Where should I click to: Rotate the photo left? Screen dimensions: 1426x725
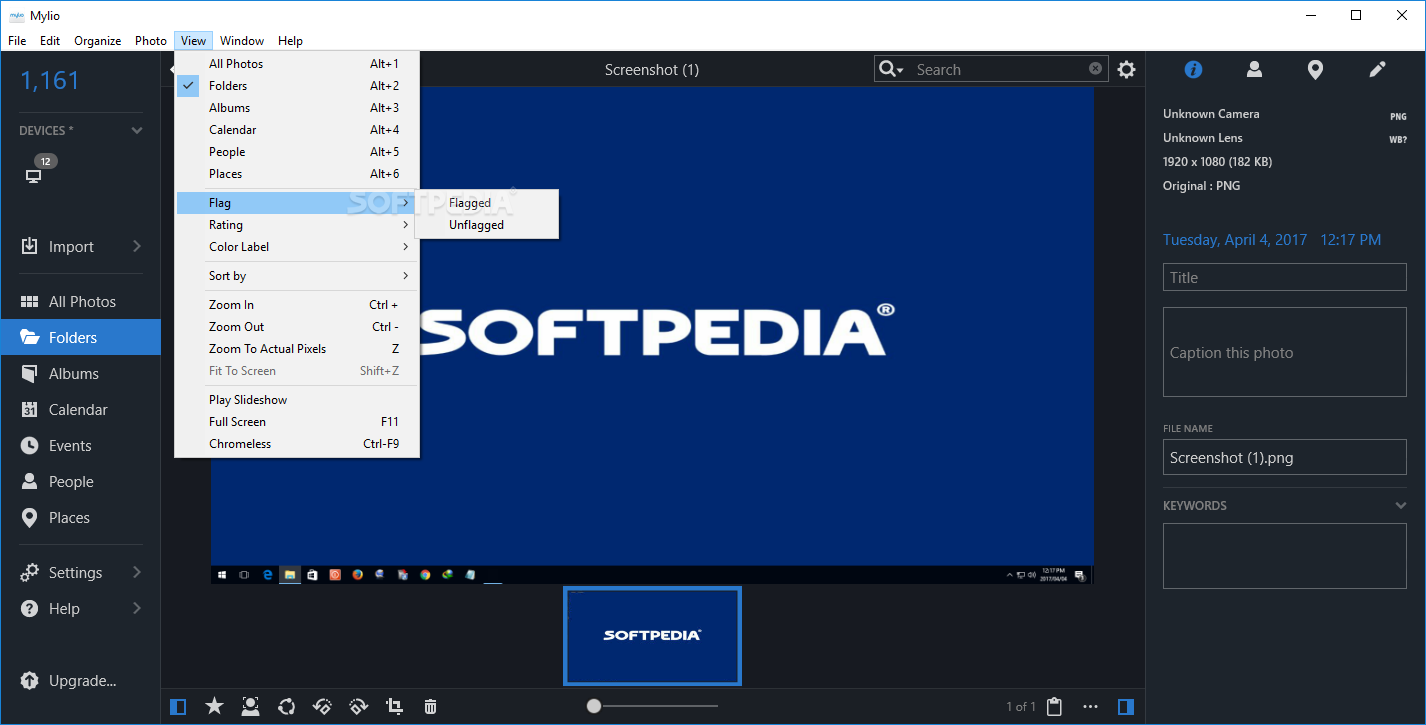point(323,707)
